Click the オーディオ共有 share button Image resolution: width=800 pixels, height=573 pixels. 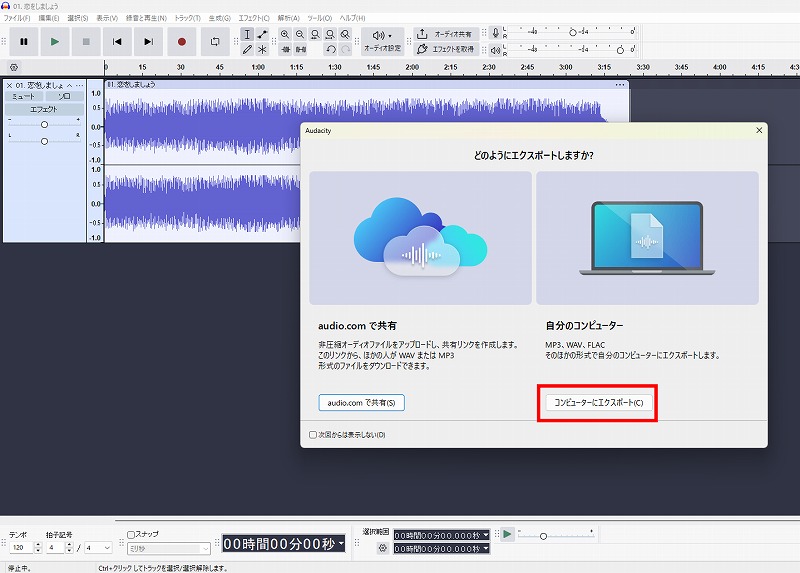(x=446, y=34)
